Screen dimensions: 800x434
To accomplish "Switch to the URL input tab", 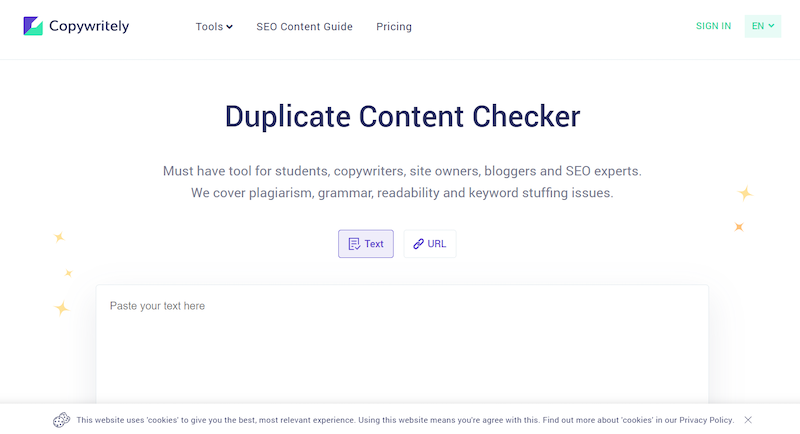I will coord(430,244).
